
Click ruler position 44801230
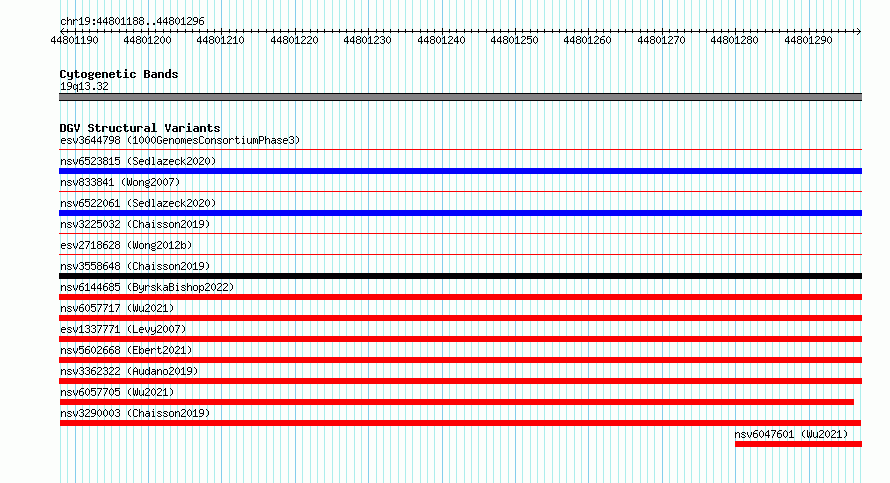367,40
